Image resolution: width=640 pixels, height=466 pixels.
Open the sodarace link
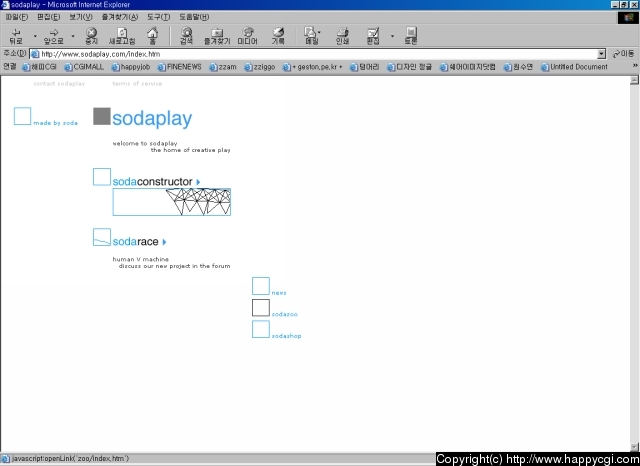136,242
